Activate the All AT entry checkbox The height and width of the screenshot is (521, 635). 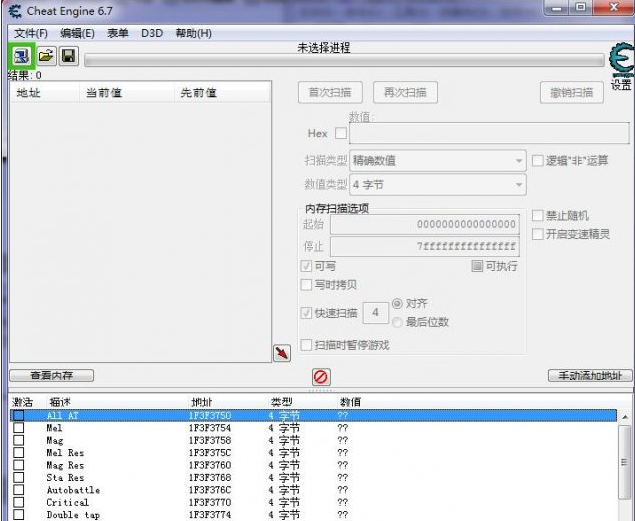19,415
